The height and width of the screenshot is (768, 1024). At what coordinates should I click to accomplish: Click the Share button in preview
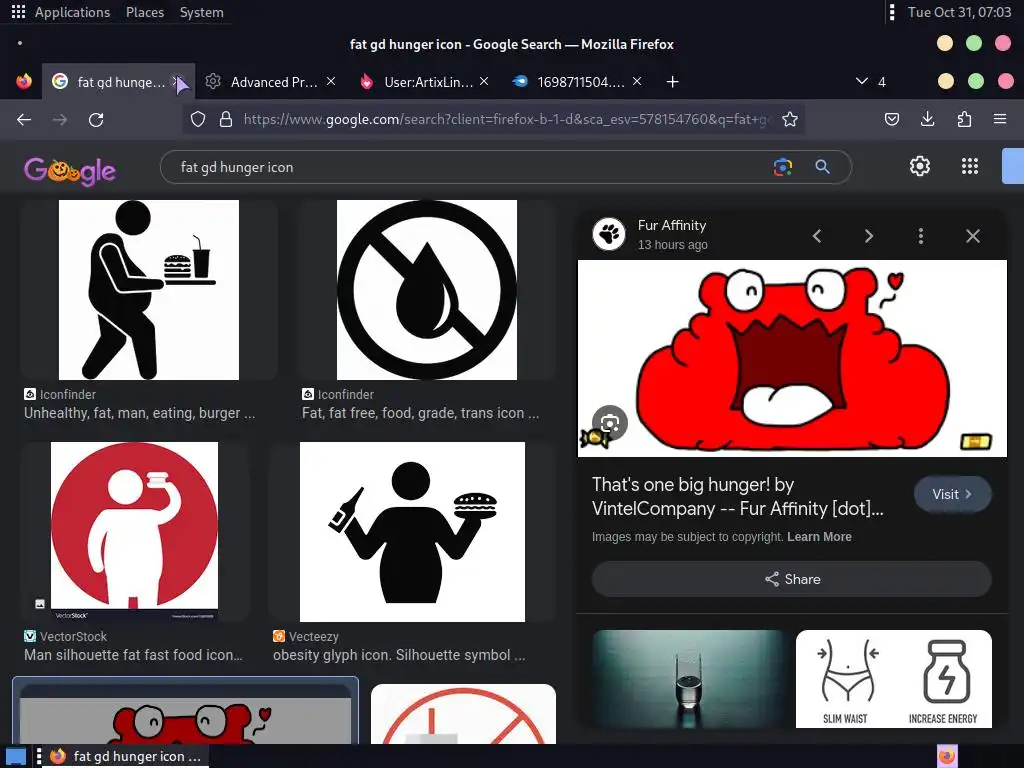coord(792,579)
